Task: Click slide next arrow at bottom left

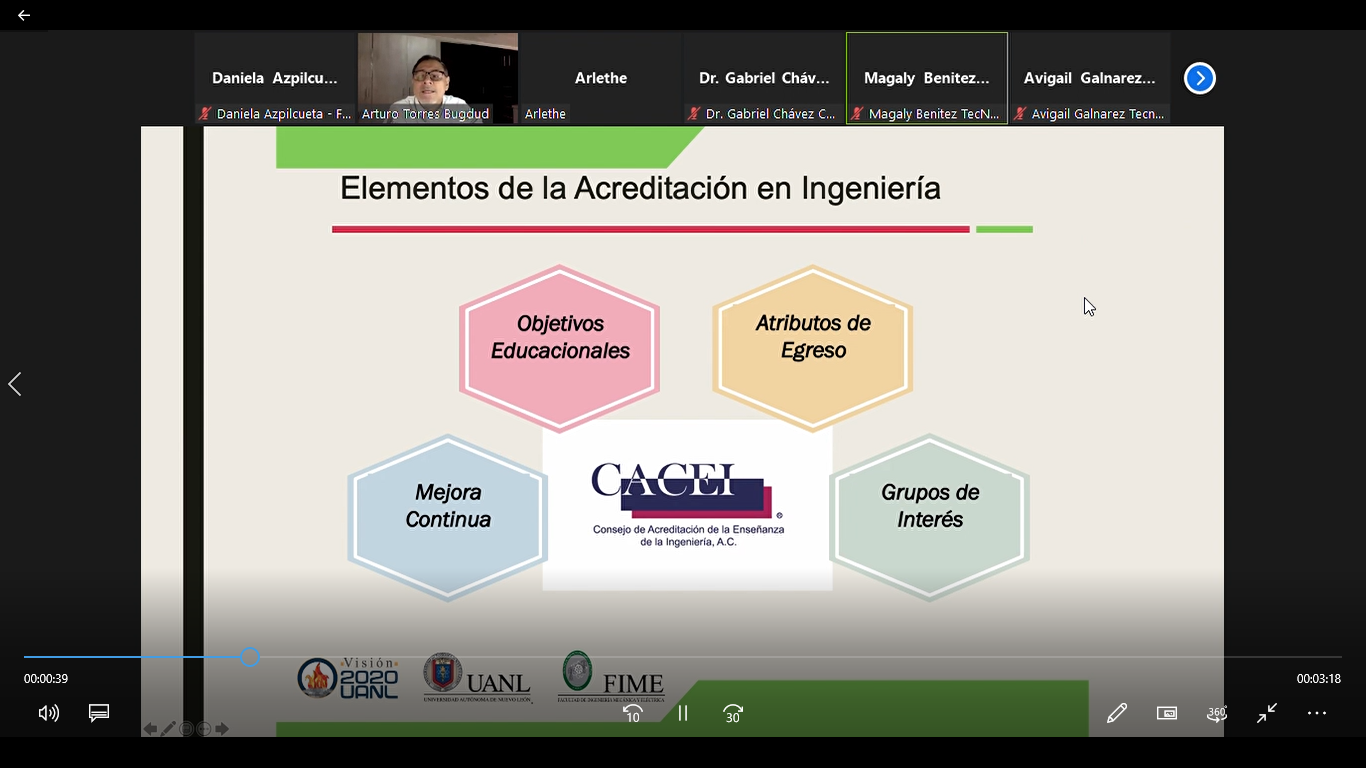Action: pyautogui.click(x=222, y=729)
